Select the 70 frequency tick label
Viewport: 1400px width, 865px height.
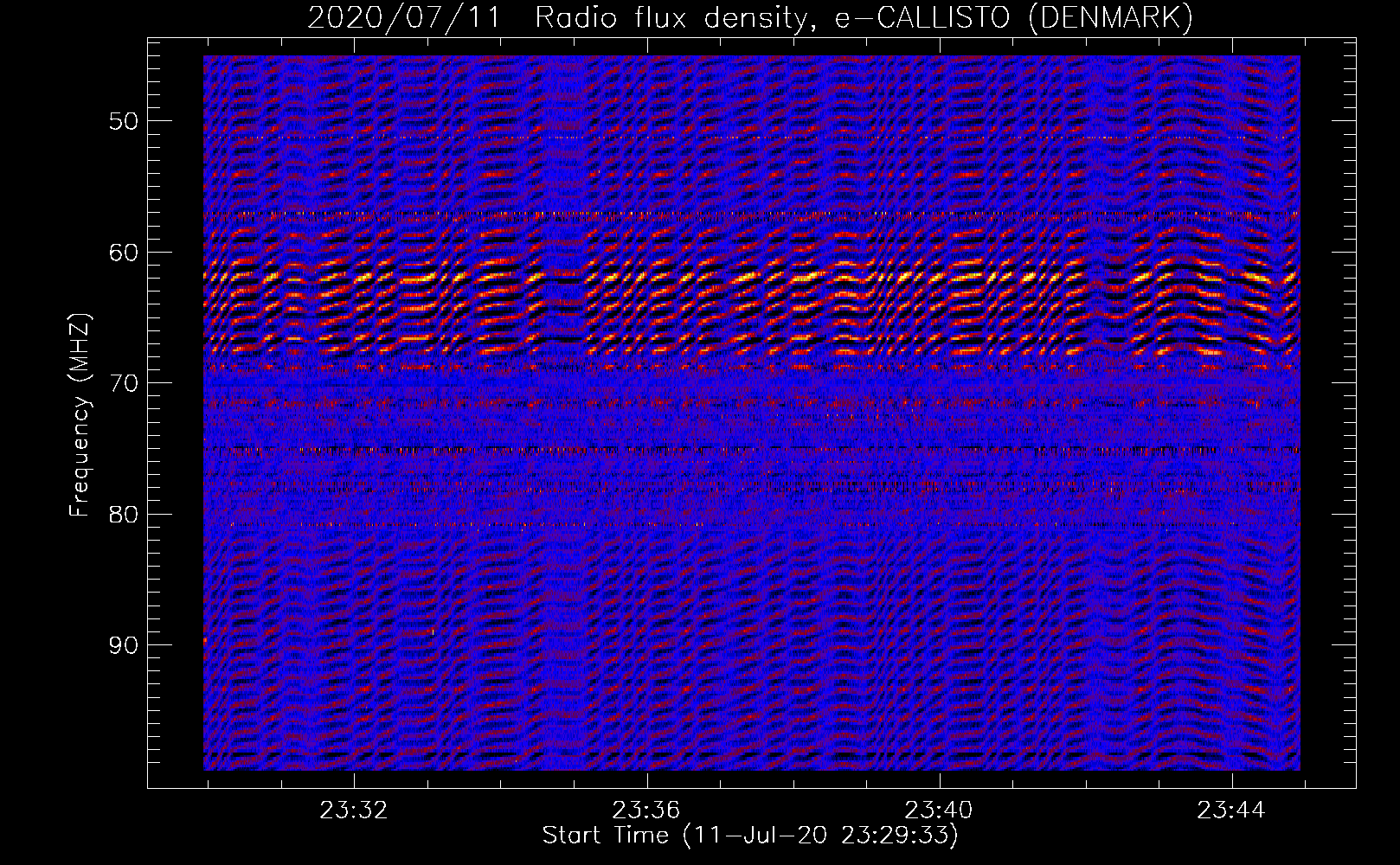coord(123,383)
